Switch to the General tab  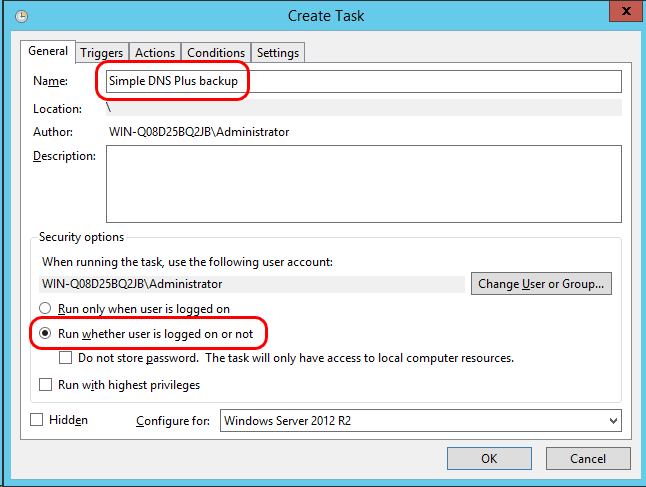click(x=48, y=51)
